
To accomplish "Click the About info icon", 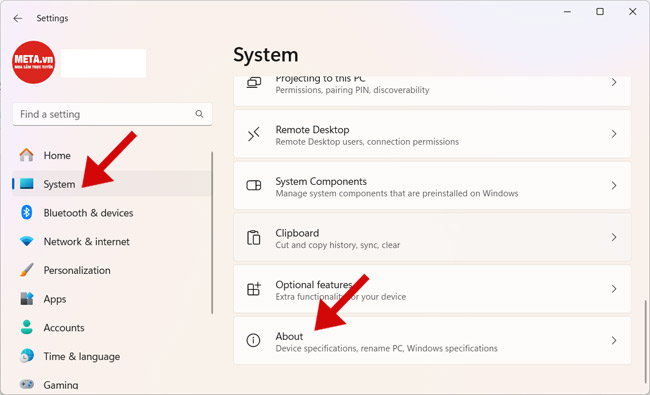I will point(253,340).
